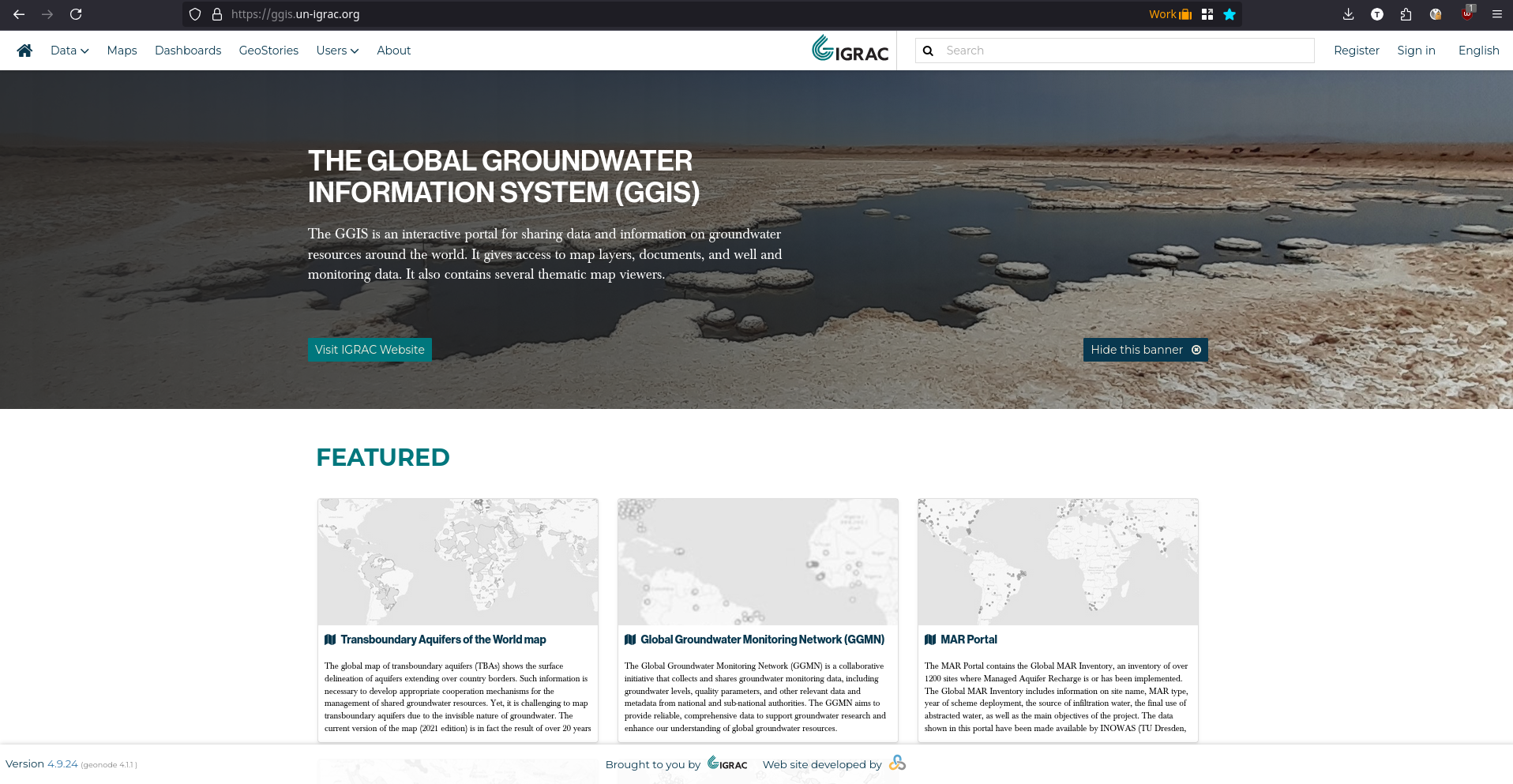Go to the home page via house icon
The image size is (1513, 784).
coord(24,51)
